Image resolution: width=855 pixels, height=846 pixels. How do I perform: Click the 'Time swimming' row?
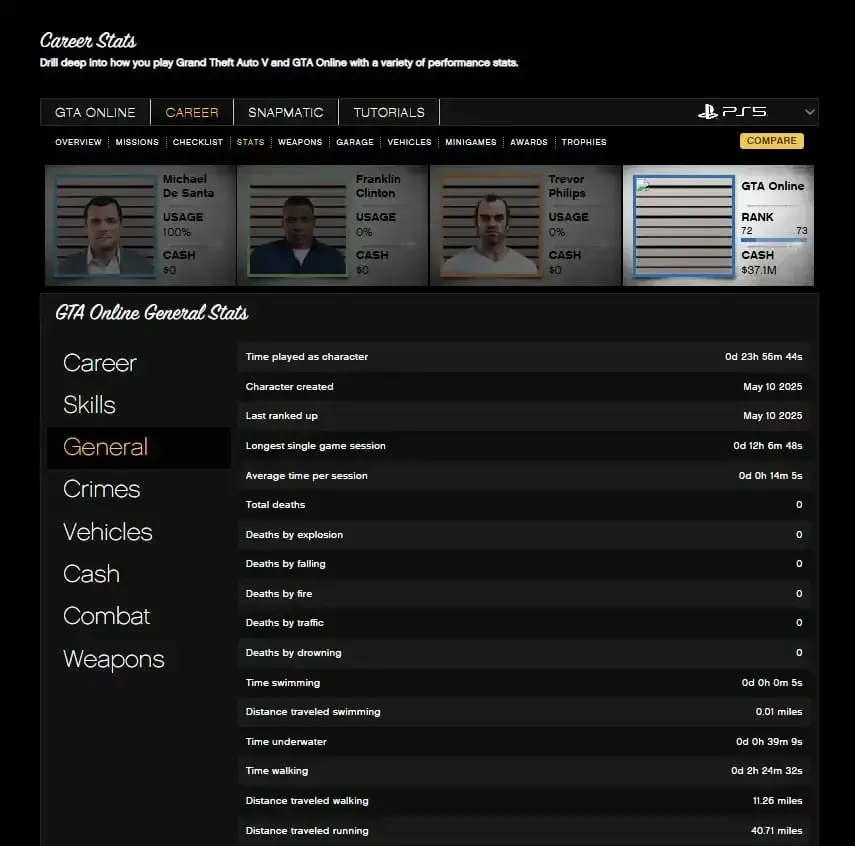(x=524, y=682)
